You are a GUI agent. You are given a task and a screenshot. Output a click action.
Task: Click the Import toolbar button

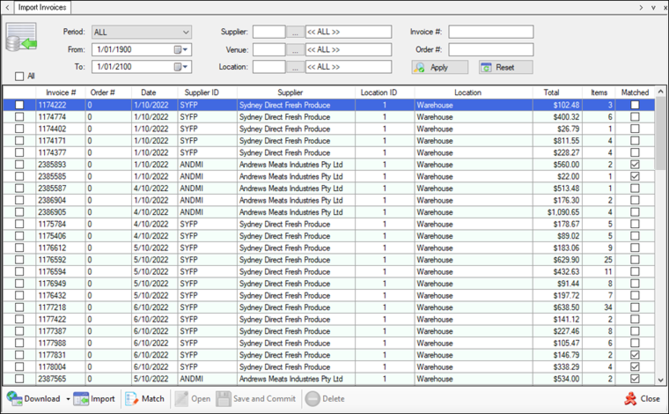tap(94, 399)
